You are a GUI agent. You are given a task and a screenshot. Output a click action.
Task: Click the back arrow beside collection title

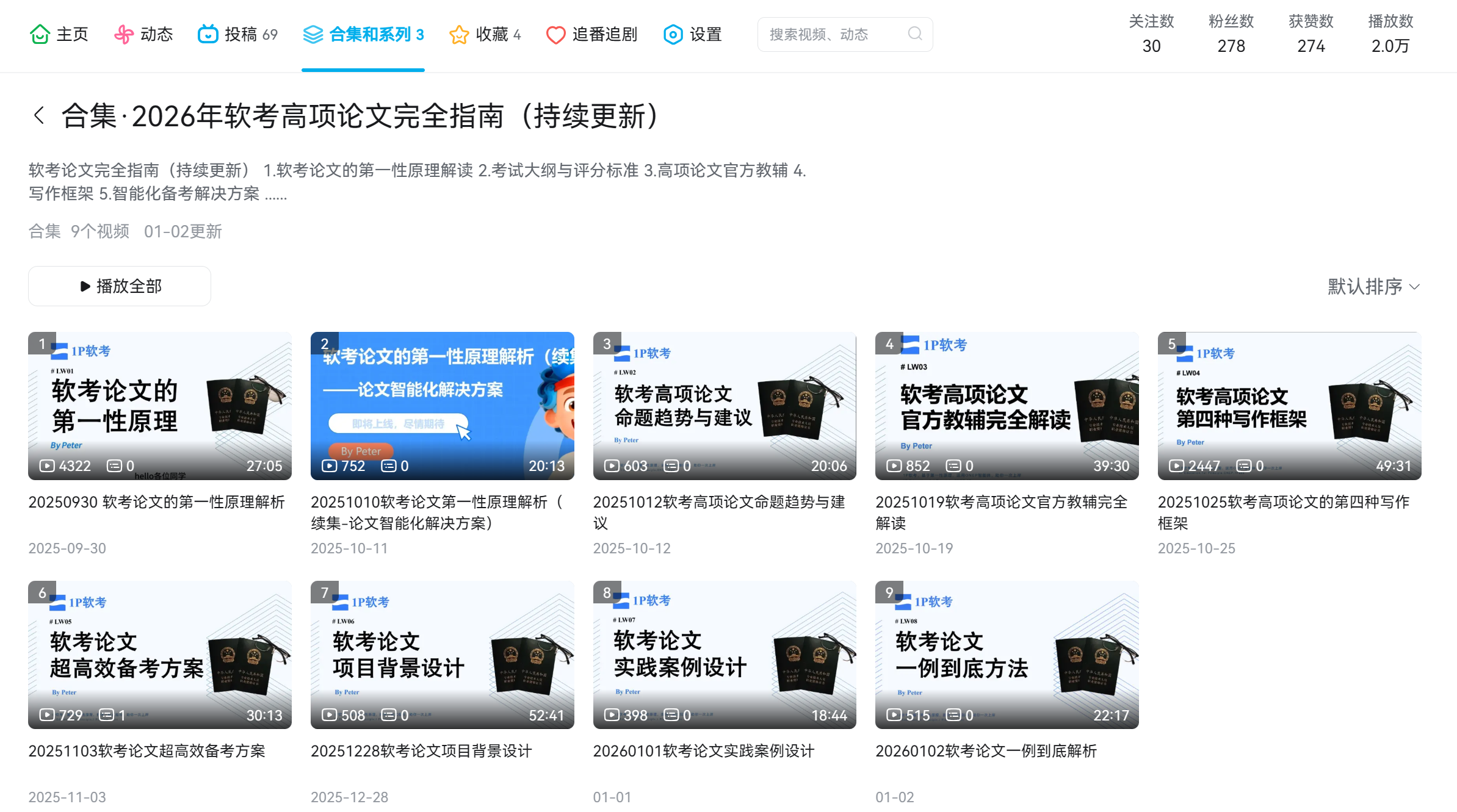pyautogui.click(x=39, y=115)
